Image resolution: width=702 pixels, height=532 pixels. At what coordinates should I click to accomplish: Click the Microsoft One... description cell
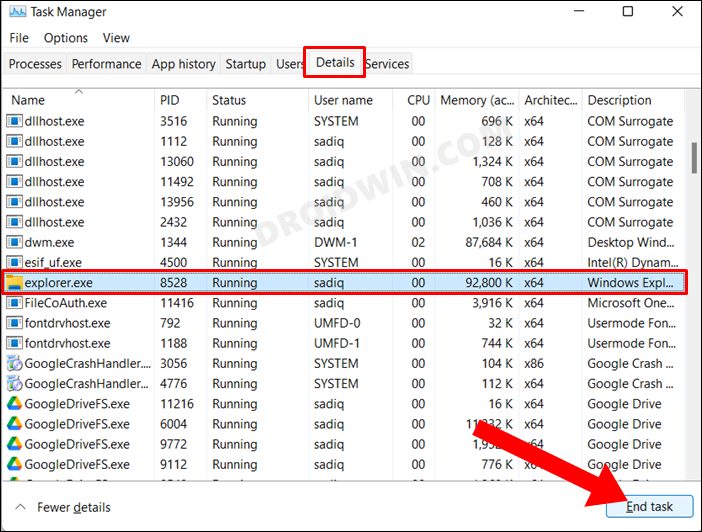pos(631,303)
